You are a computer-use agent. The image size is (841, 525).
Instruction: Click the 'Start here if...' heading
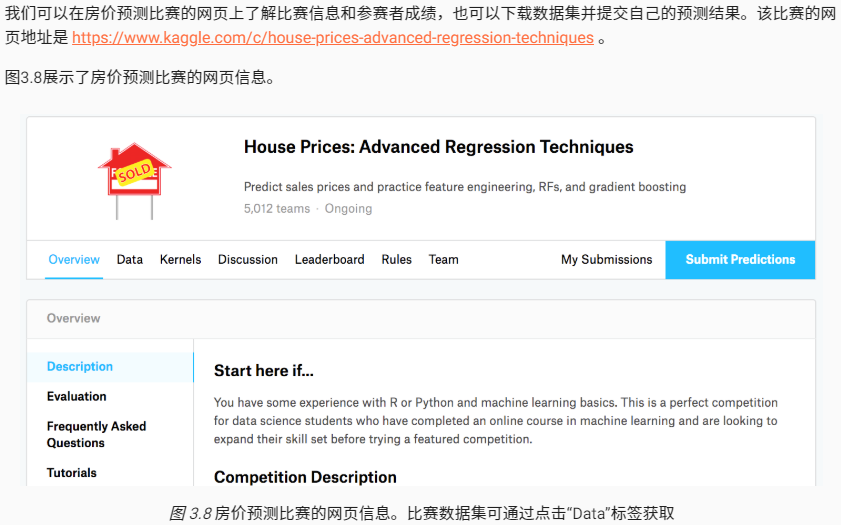pyautogui.click(x=263, y=371)
